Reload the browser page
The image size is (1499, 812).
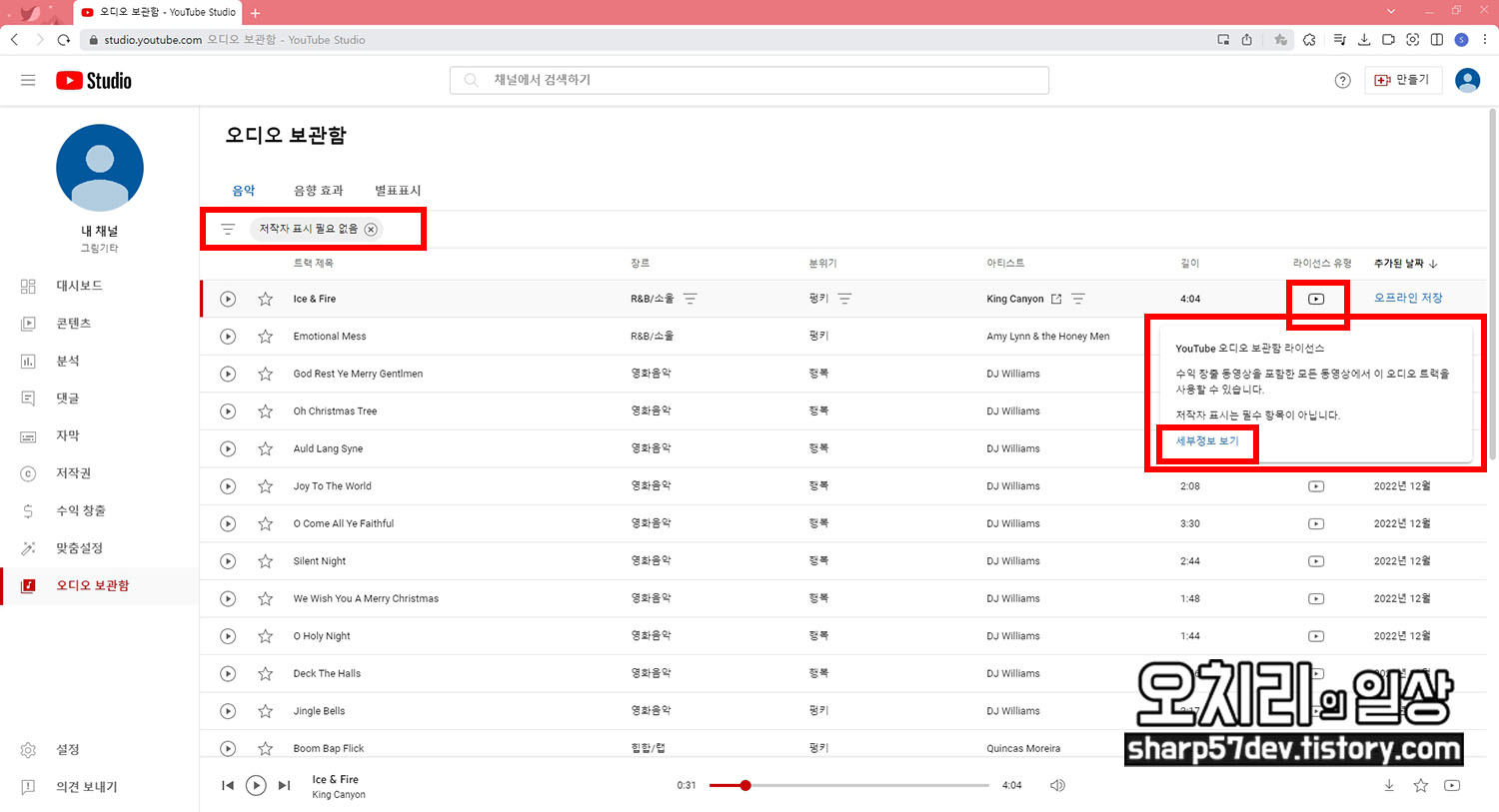pyautogui.click(x=64, y=40)
